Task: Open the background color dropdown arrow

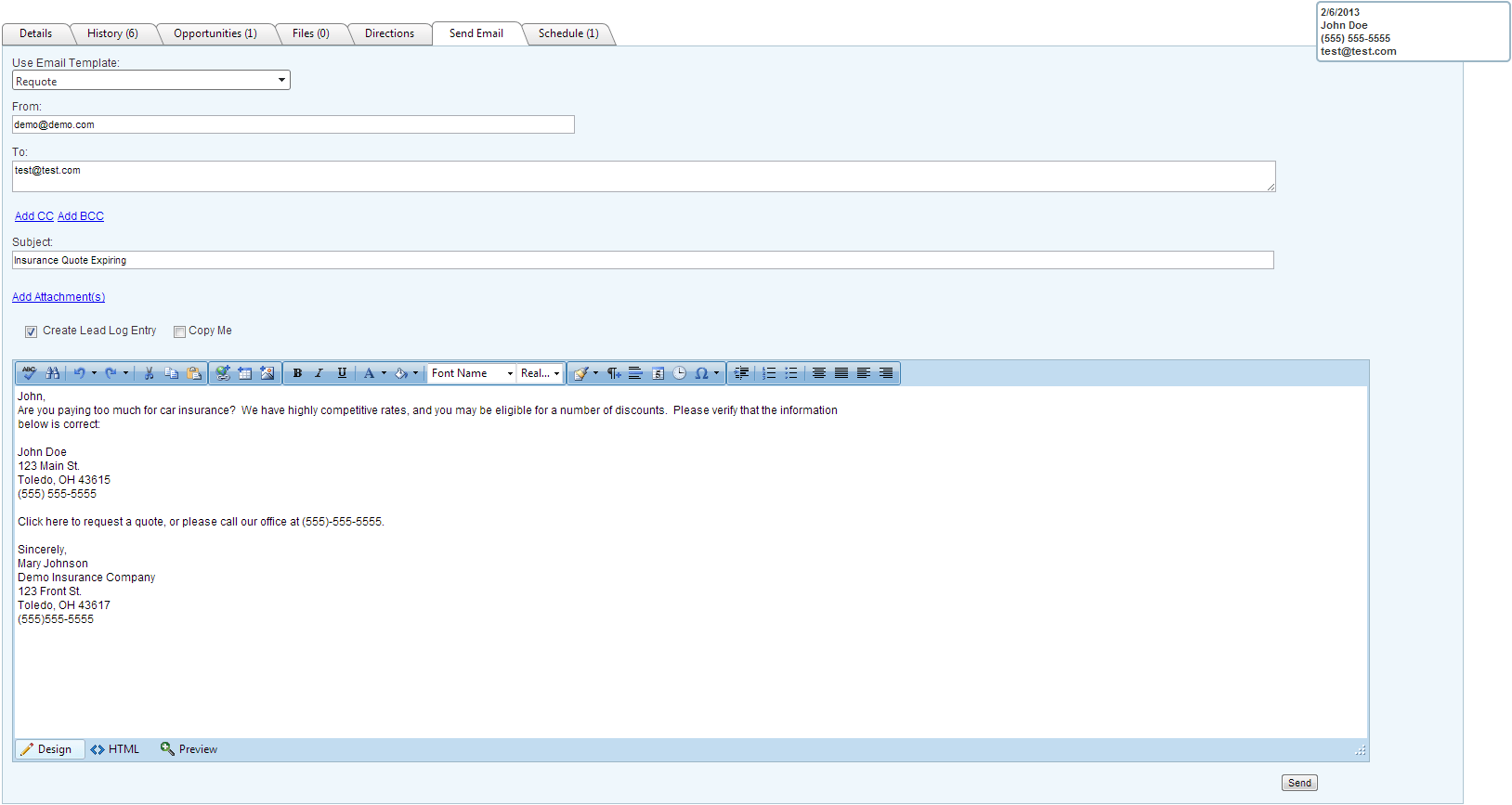Action: pyautogui.click(x=415, y=373)
